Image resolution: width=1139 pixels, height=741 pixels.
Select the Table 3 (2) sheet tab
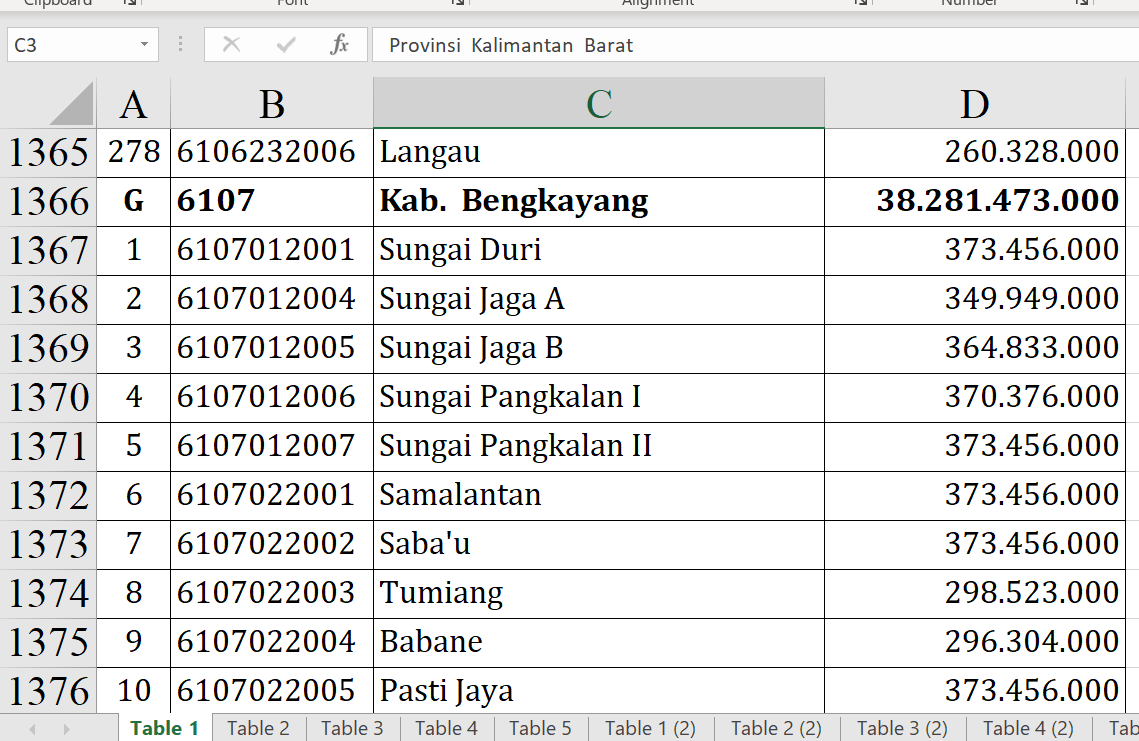(902, 728)
